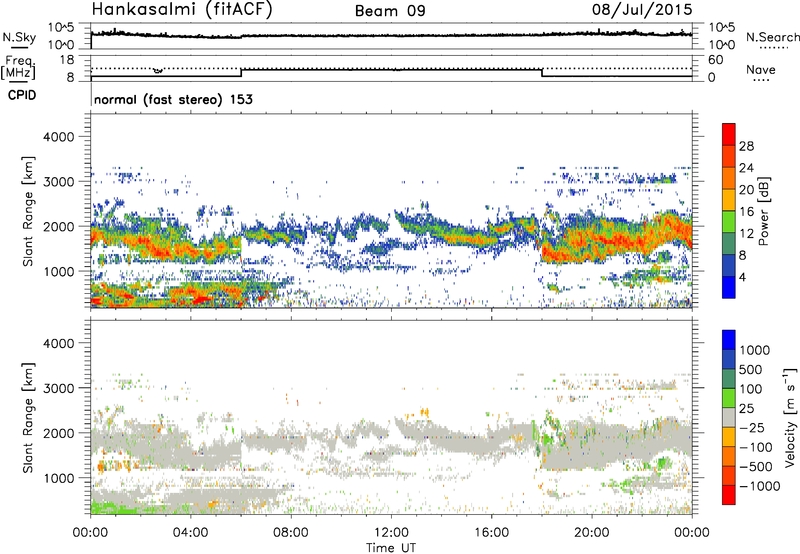Click the blue bottom of power colorbar

tap(729, 287)
